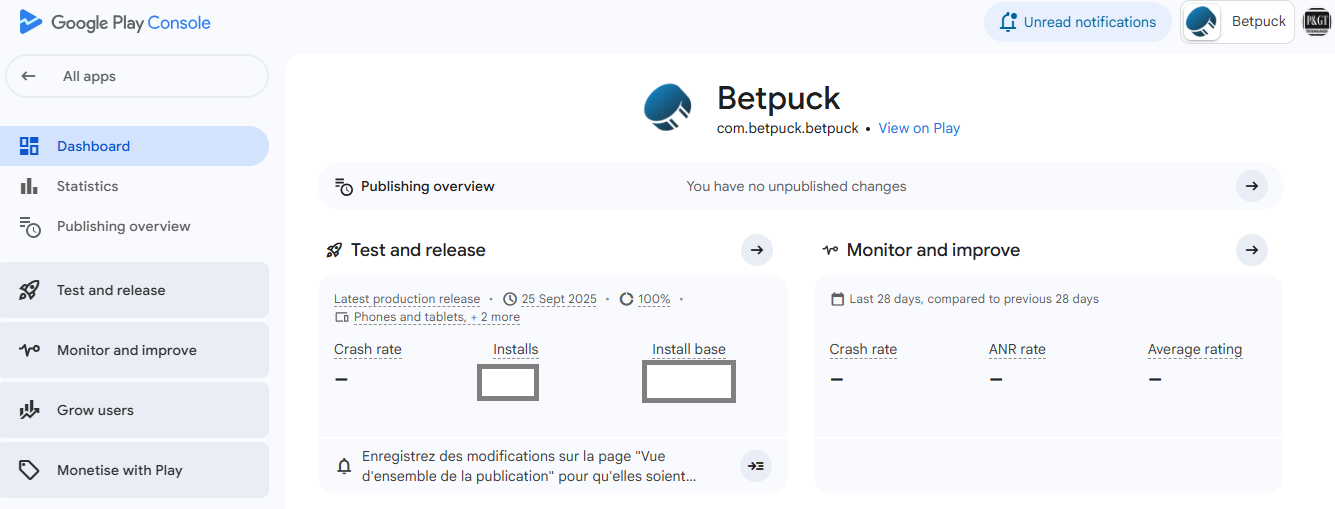Click Phones and tablets, + 2 more
The width and height of the screenshot is (1335, 509).
pyautogui.click(x=436, y=317)
